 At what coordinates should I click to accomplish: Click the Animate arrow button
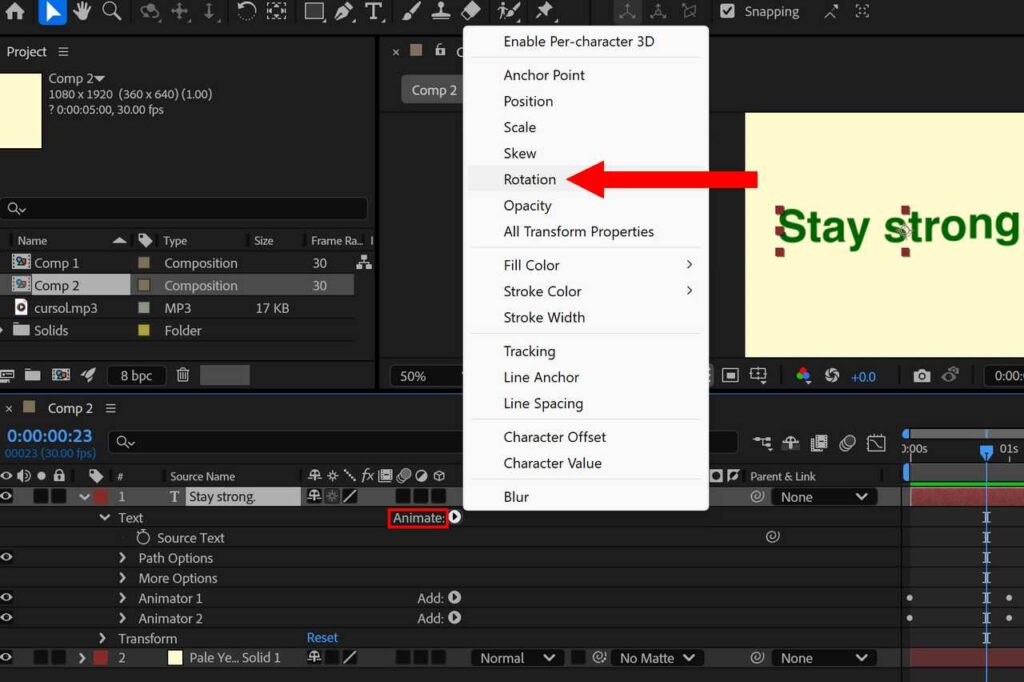click(455, 517)
